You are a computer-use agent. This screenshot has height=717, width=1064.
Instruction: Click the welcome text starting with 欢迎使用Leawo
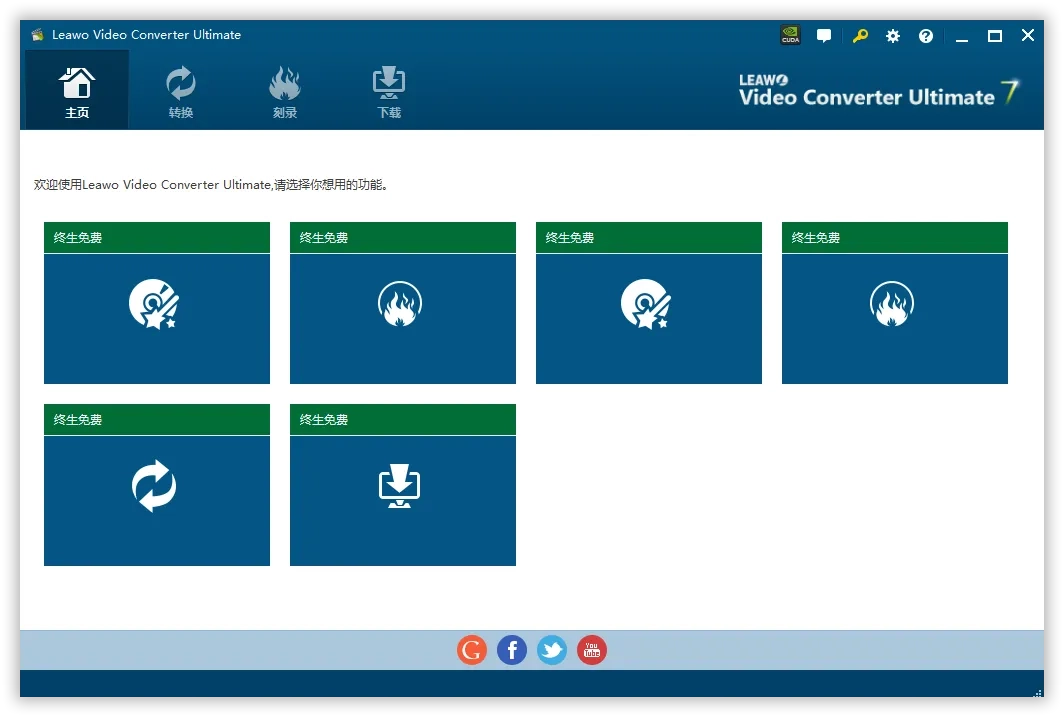click(211, 185)
